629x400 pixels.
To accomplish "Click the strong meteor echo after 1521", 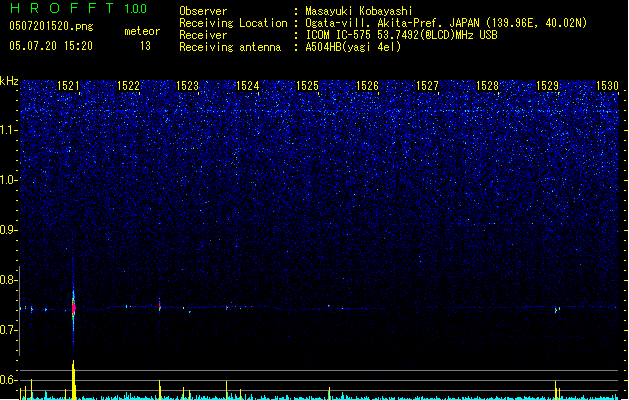I will pos(73,308).
